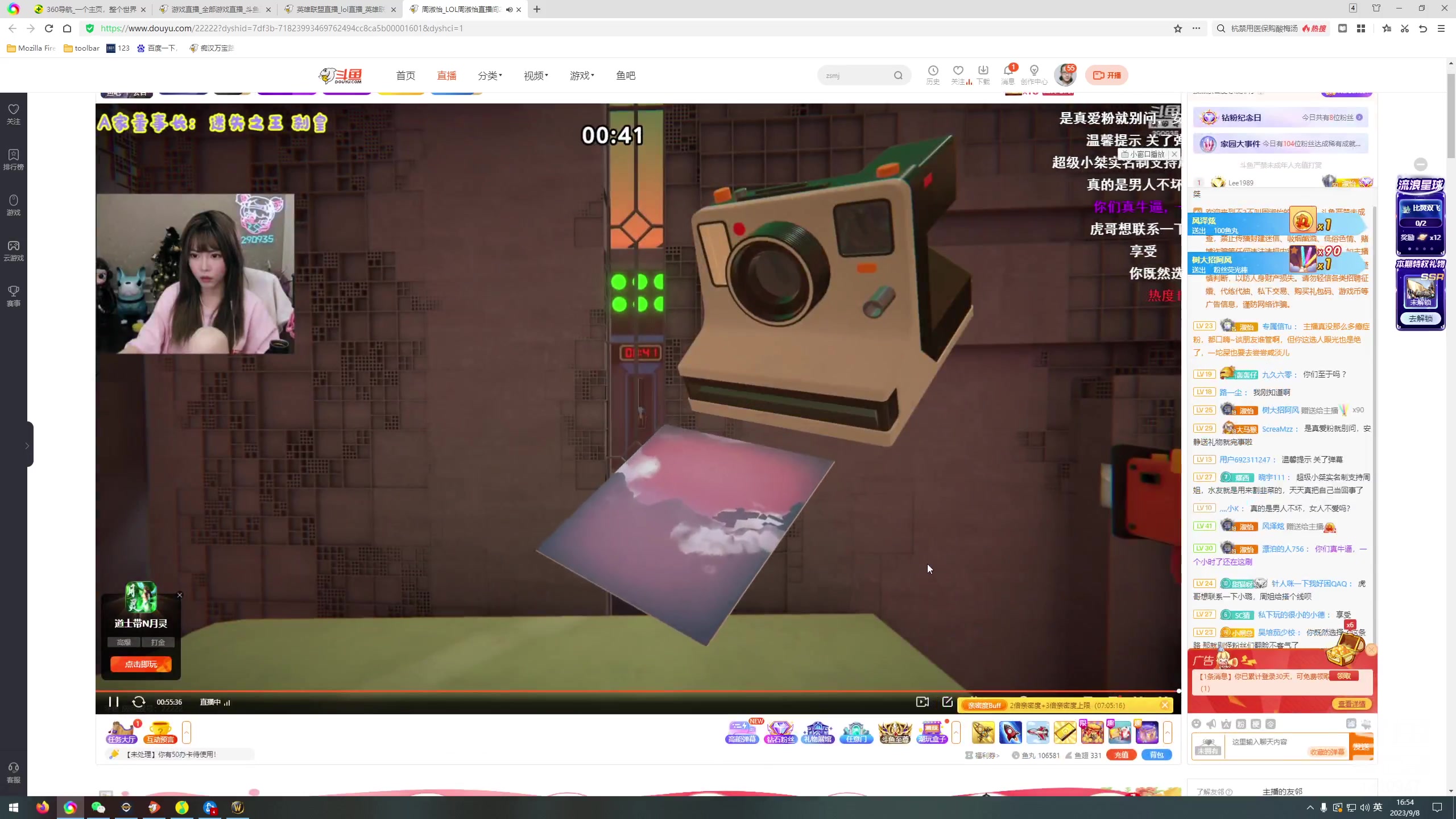
Task: Click 查看详情 view details button
Action: [1351, 704]
